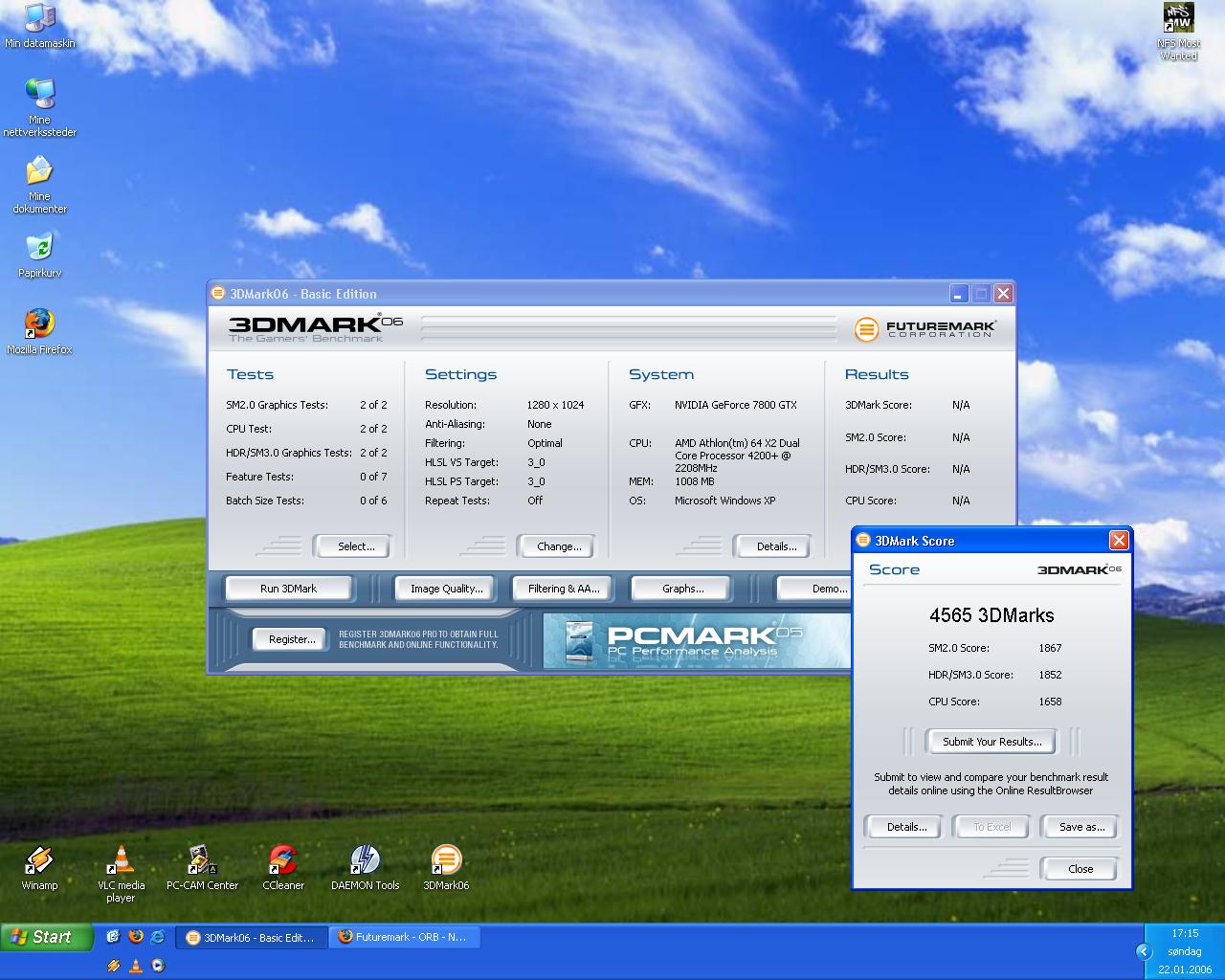Open Filtering & AA... settings
Viewport: 1225px width, 980px height.
[x=564, y=589]
